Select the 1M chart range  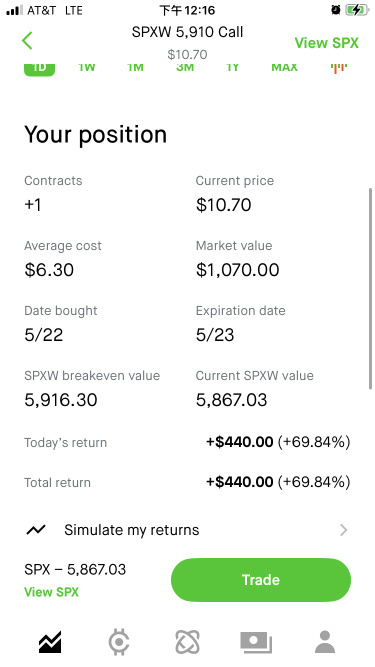[136, 68]
